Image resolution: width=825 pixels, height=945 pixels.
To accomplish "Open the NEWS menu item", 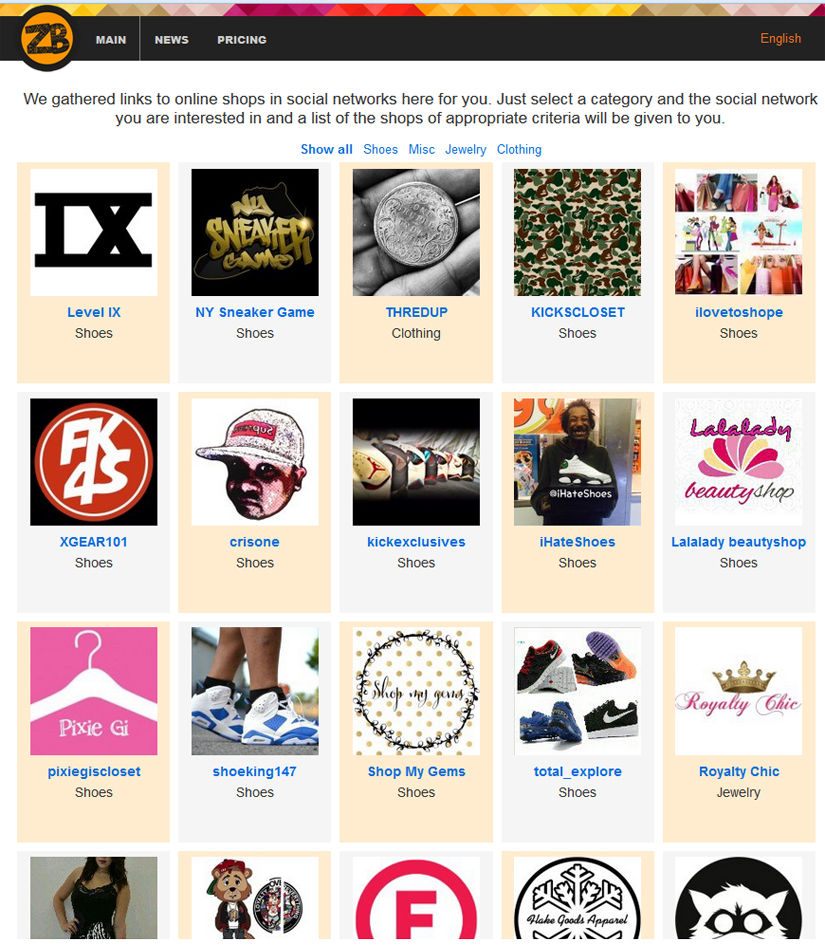I will point(172,40).
